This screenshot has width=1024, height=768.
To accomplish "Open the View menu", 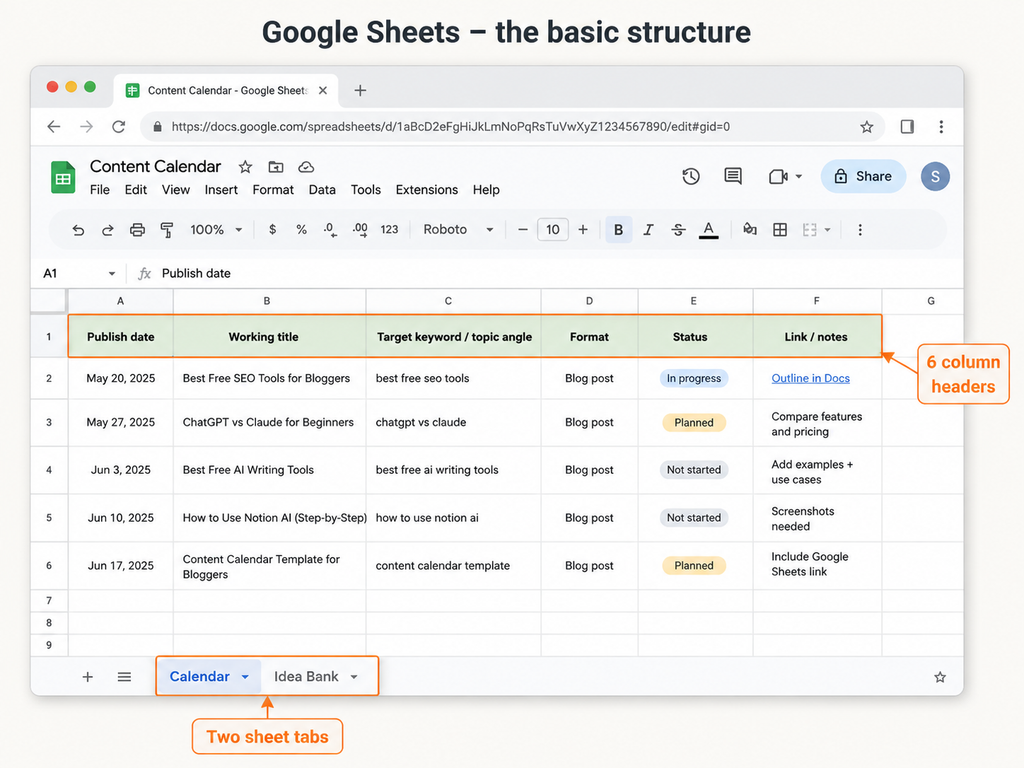I will (x=176, y=190).
